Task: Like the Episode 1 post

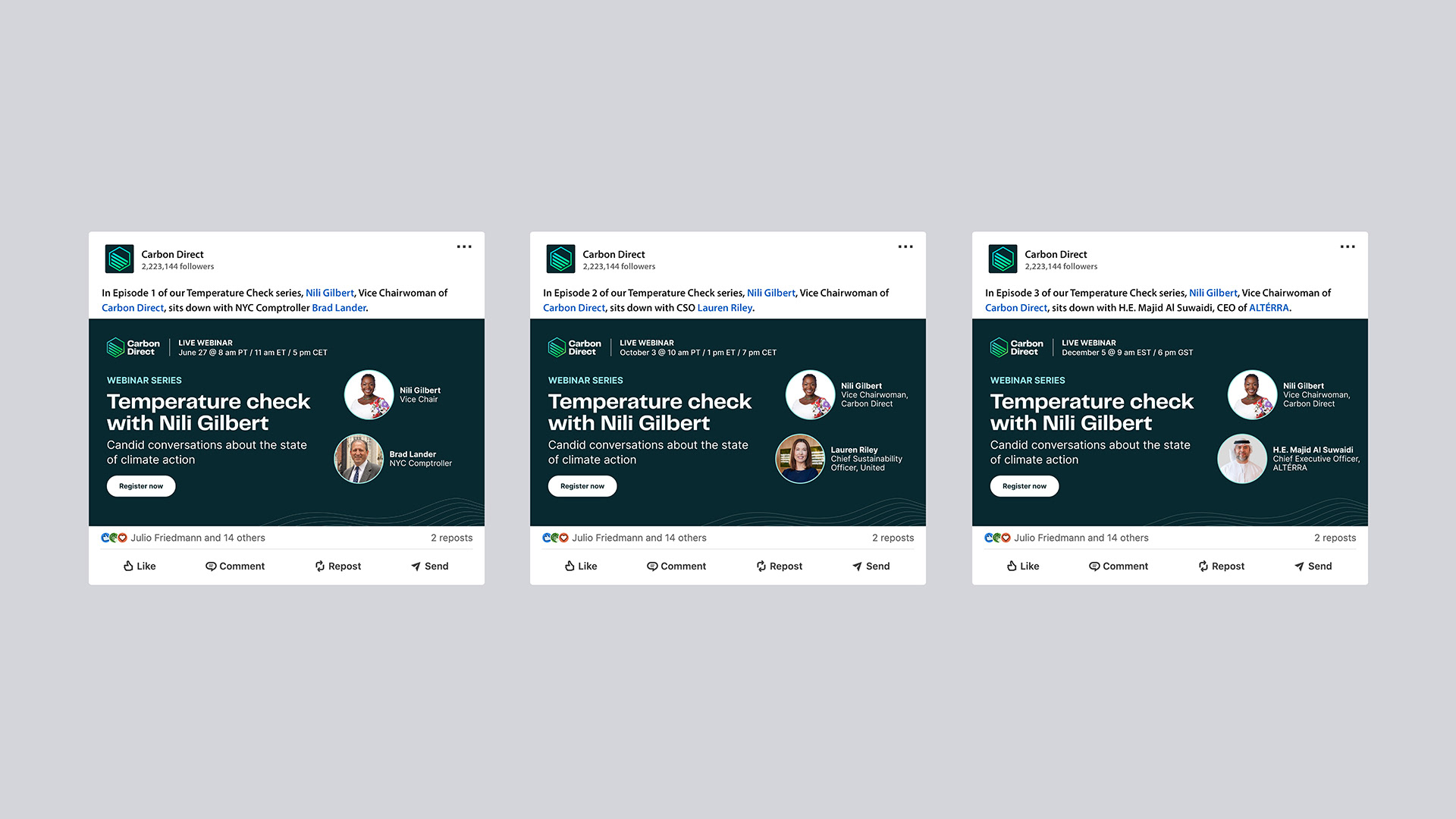Action: click(140, 566)
